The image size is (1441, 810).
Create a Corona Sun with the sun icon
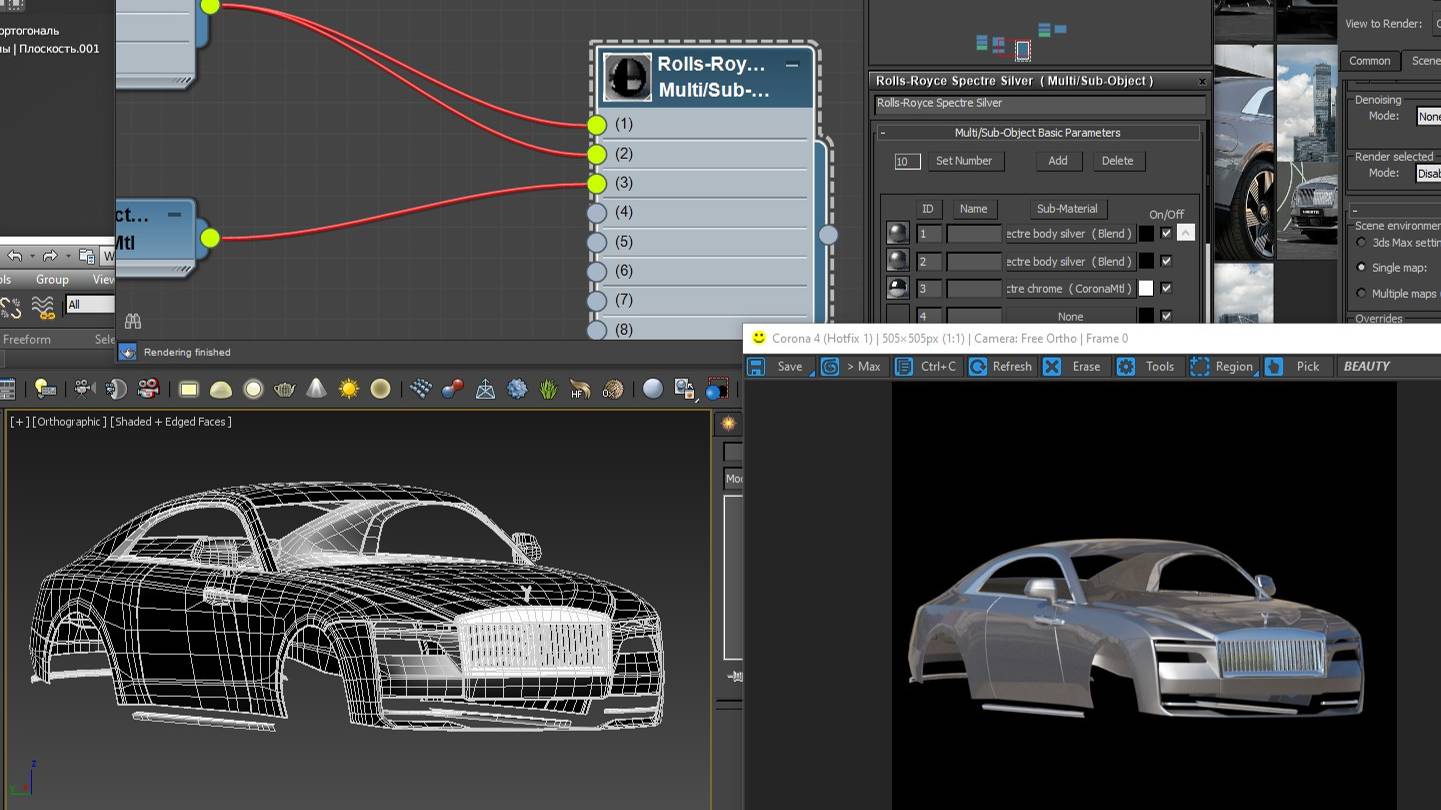coord(348,389)
